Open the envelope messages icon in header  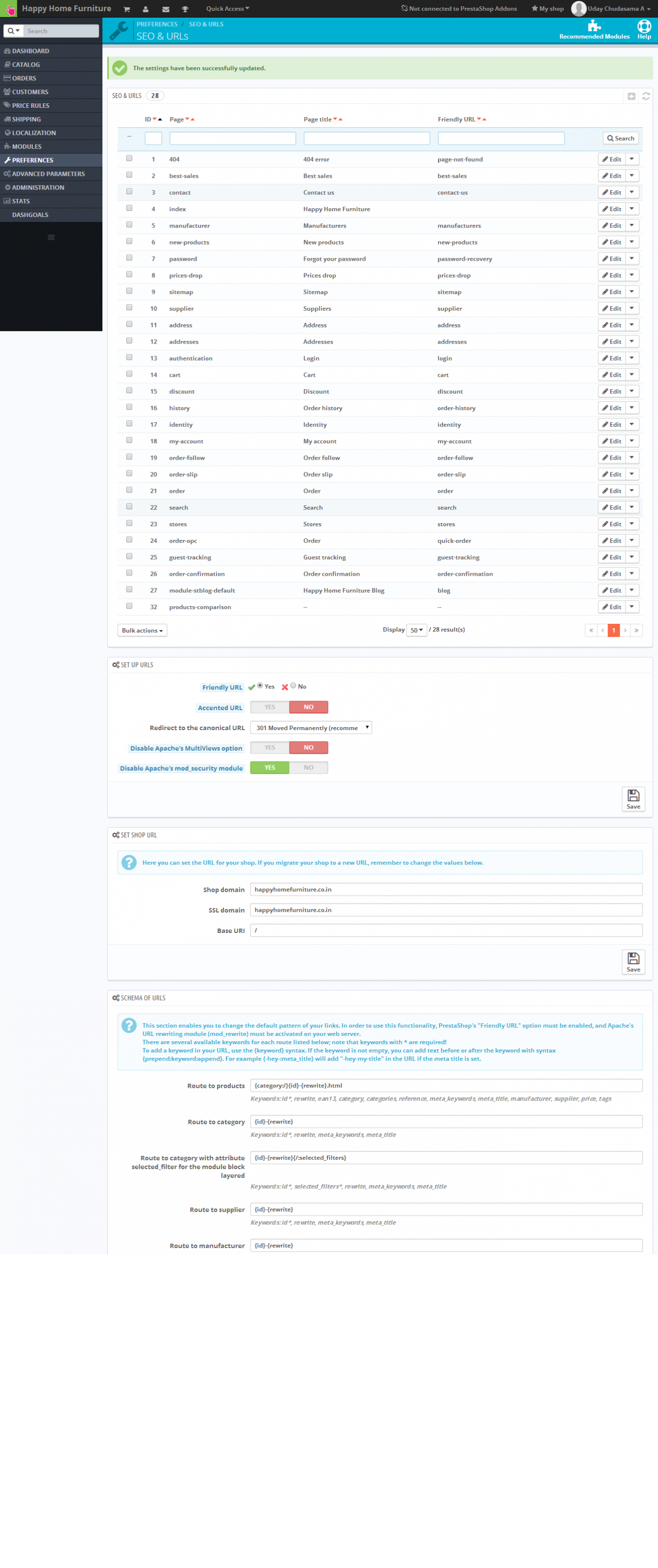pos(166,9)
